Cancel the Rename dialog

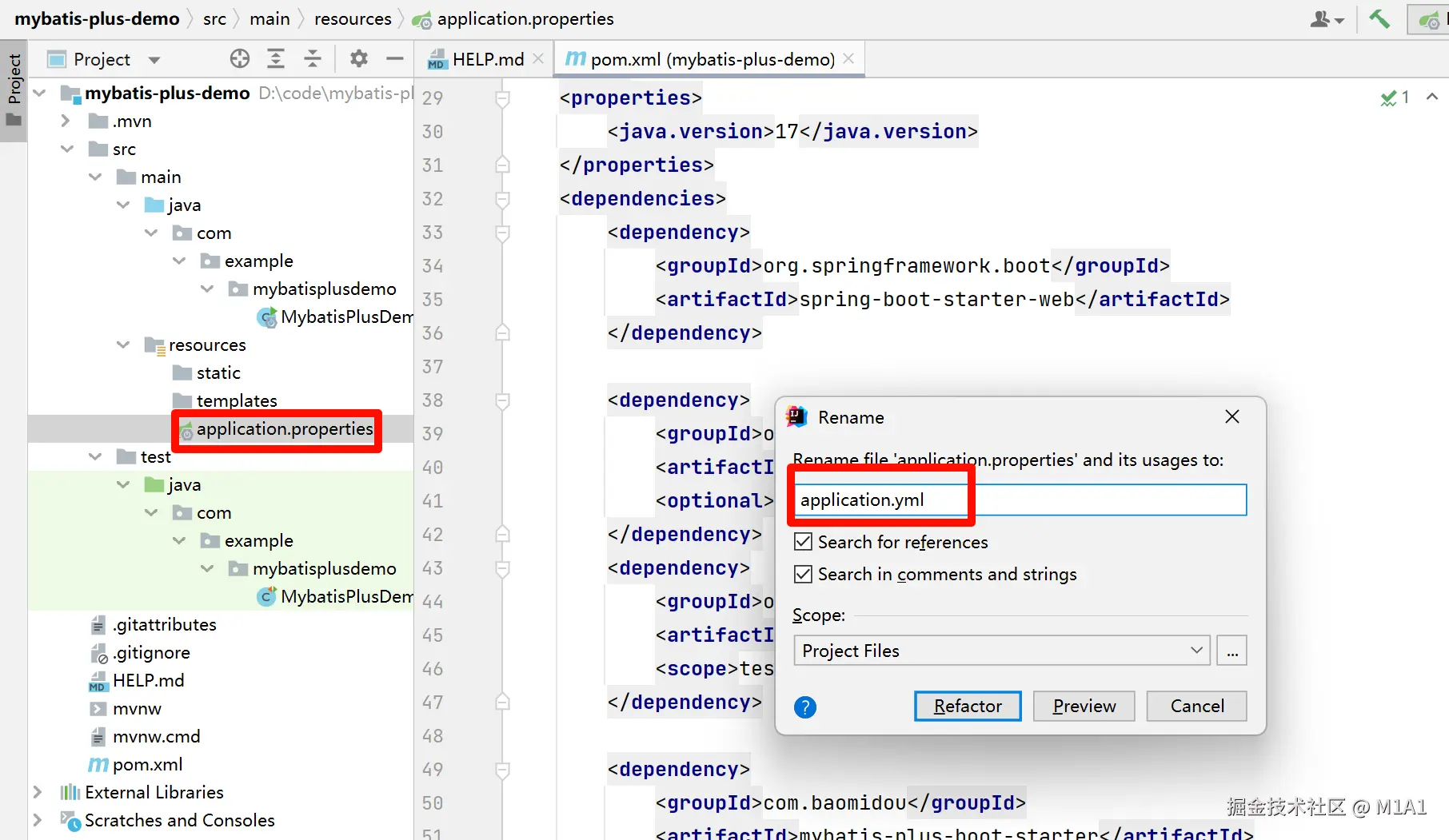pos(1197,706)
